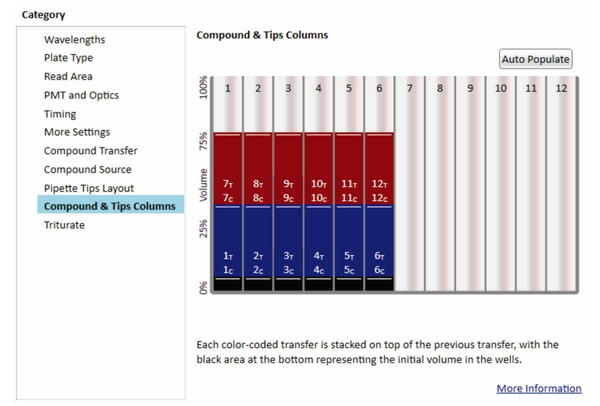Go to Pipette Tips Layout

click(x=89, y=188)
